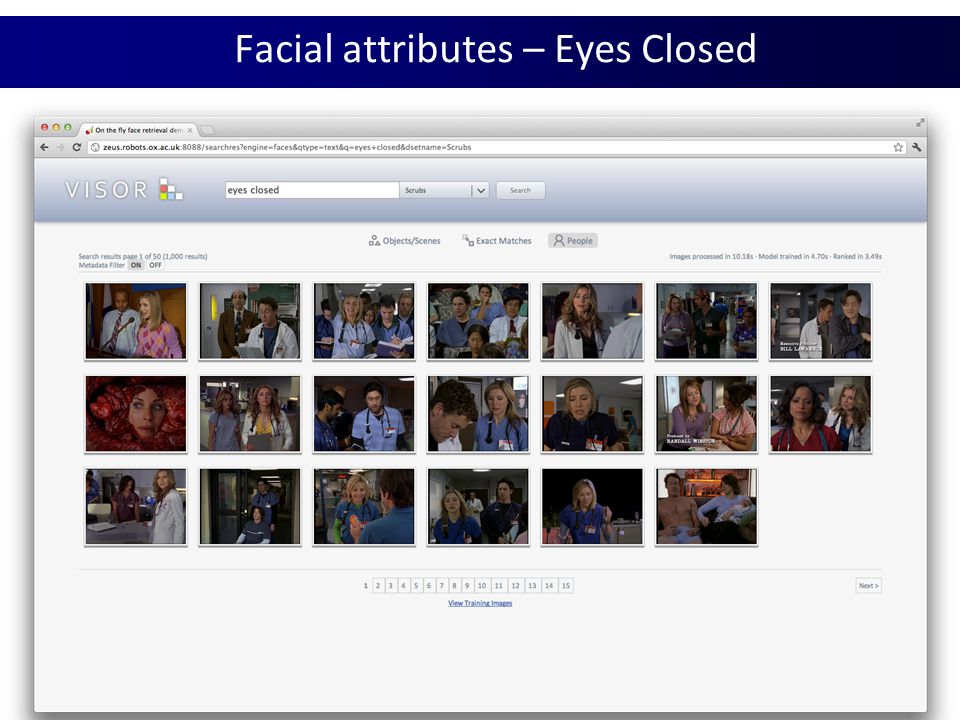Open thumbnail of face surrounded by red

[136, 414]
